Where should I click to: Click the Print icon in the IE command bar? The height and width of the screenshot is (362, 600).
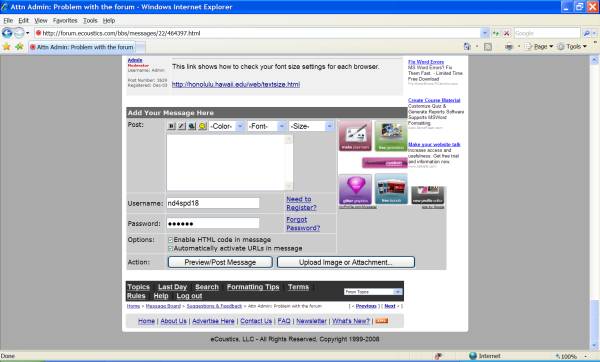[x=509, y=47]
